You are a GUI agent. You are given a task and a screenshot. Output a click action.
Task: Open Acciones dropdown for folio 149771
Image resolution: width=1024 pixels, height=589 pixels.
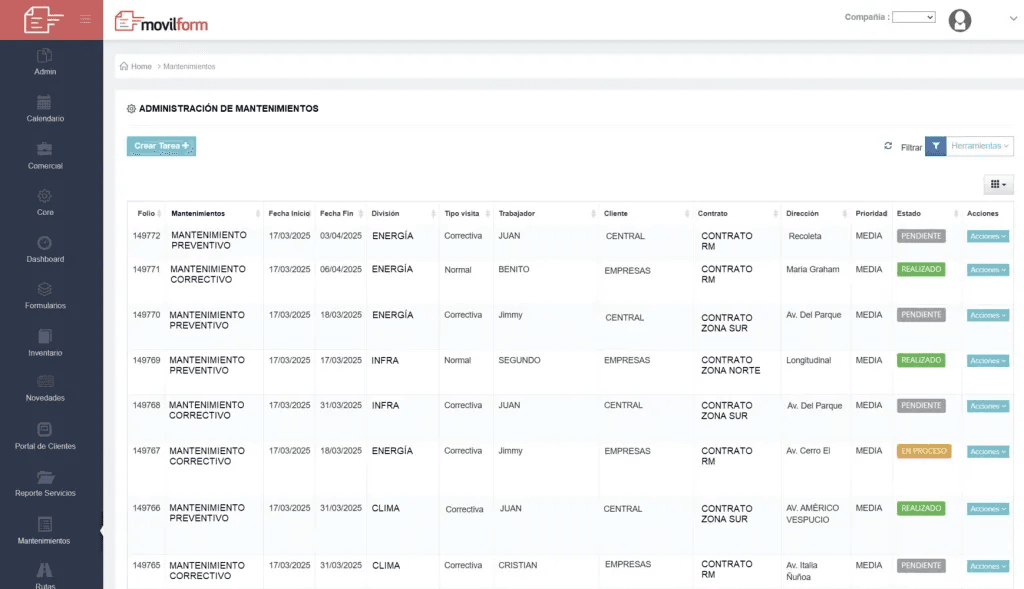coord(987,270)
